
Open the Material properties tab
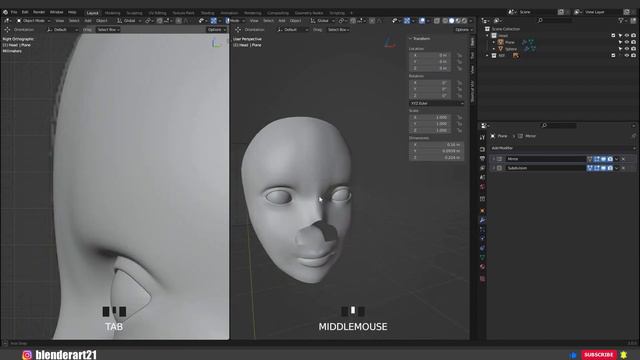(x=482, y=267)
